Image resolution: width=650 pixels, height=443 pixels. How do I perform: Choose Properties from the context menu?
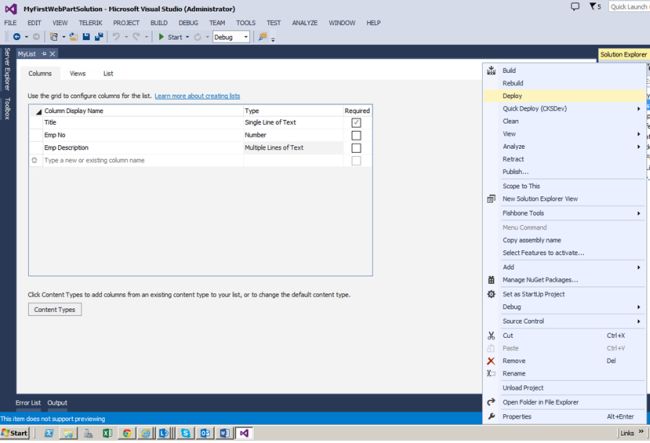point(564,416)
